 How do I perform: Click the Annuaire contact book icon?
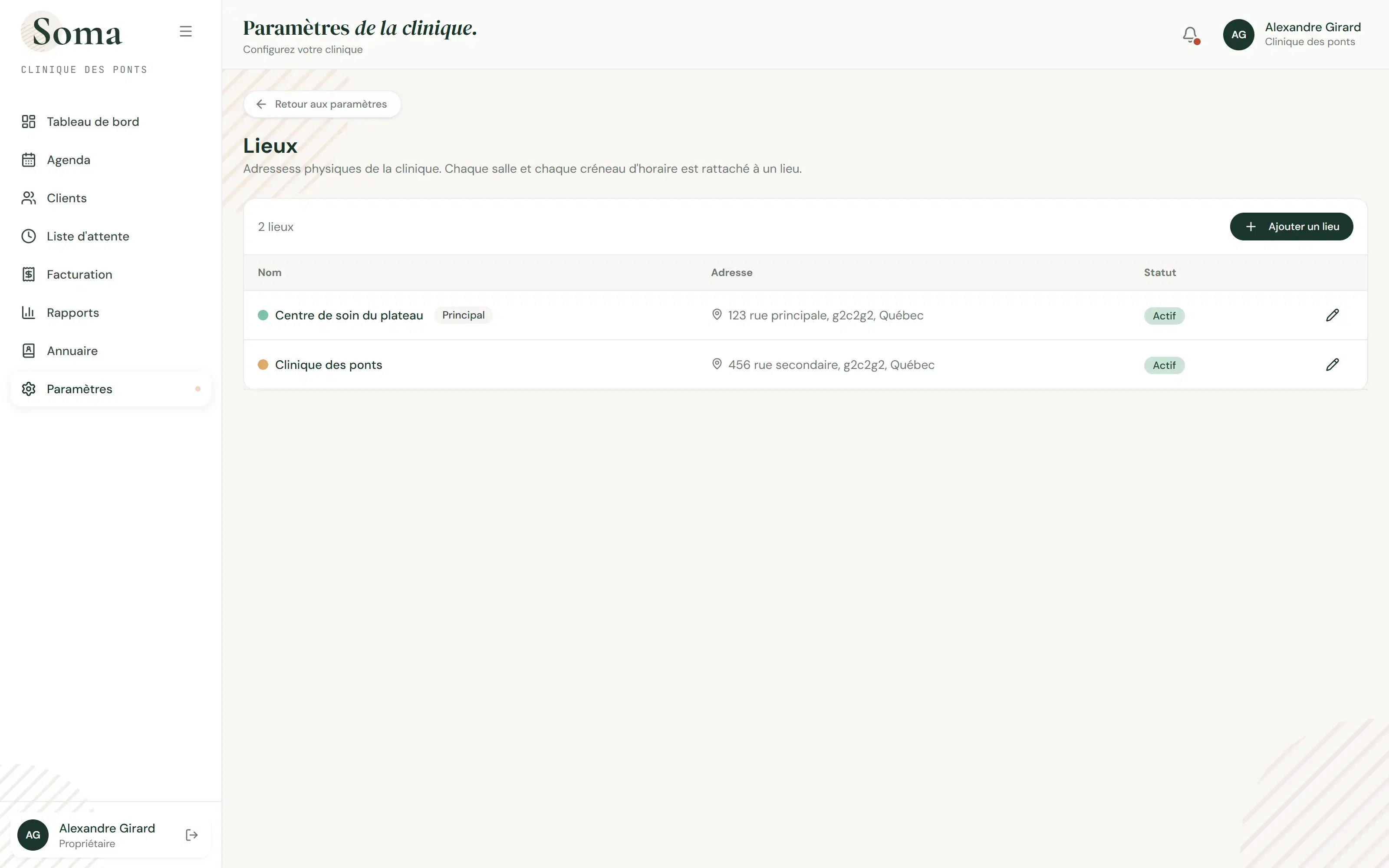tap(29, 351)
